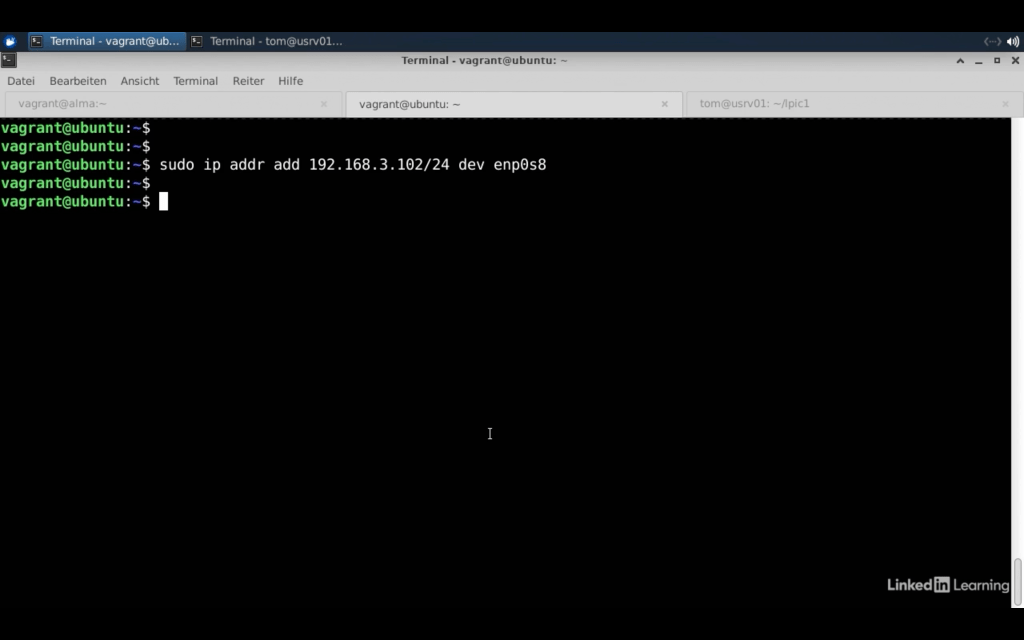Screen dimensions: 1024x640
Task: Open the Terminal menu
Action: coord(195,81)
